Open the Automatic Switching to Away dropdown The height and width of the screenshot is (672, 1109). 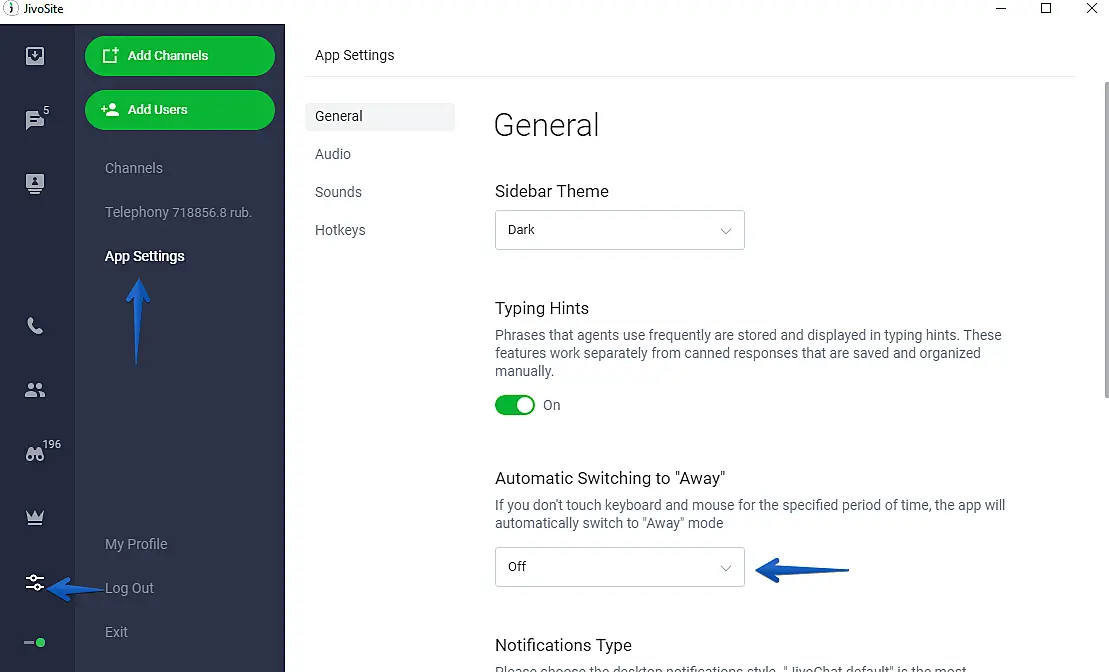(619, 567)
